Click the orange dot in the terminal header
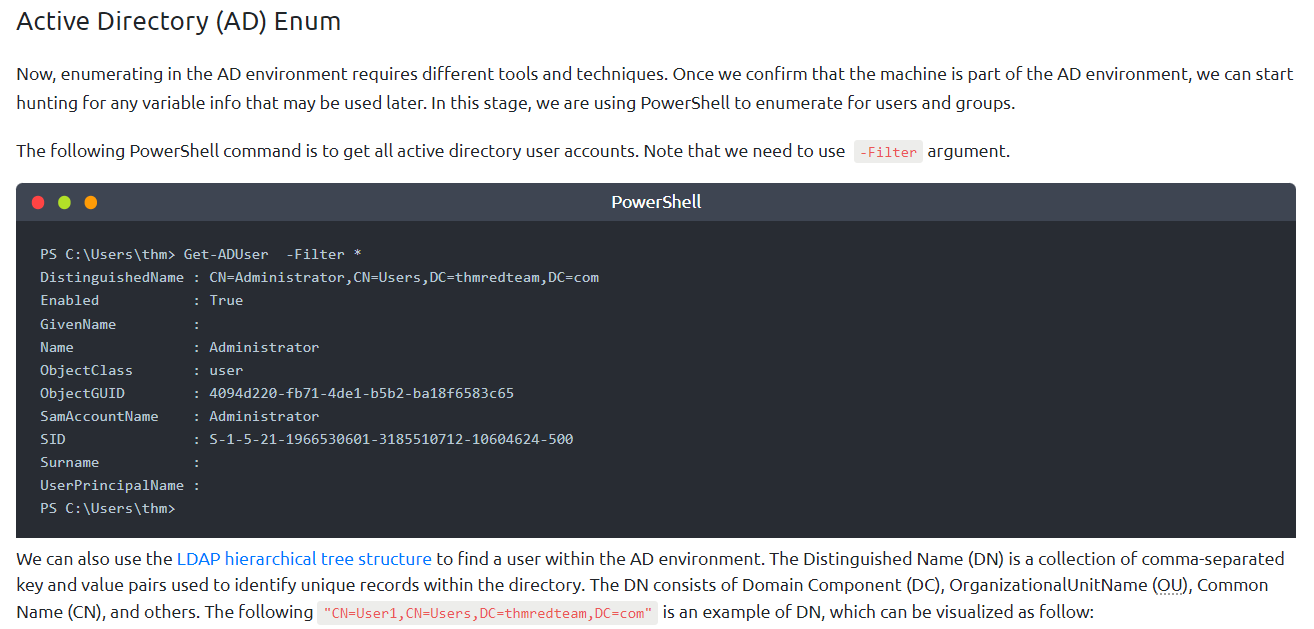 91,202
